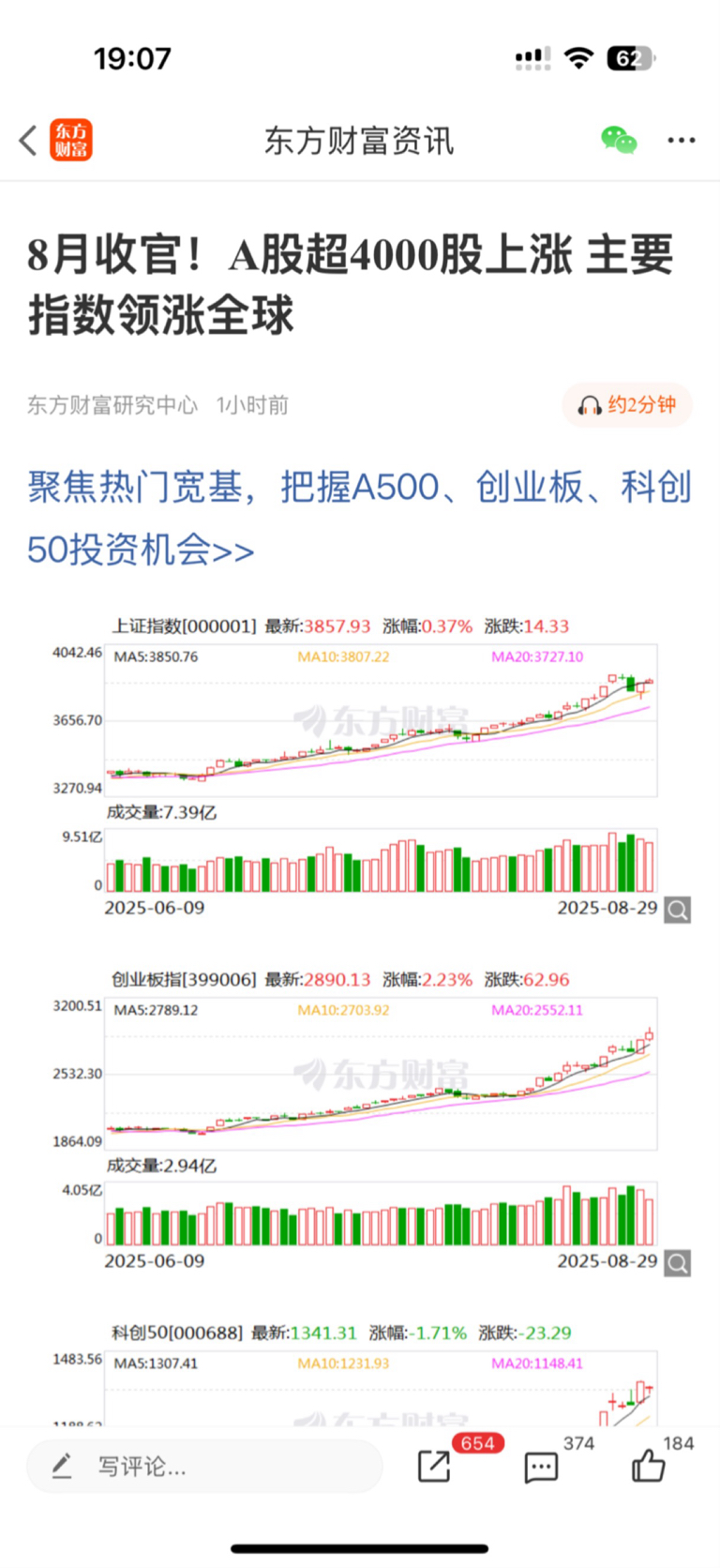Open the orange 东方财富 app logo
720x1568 pixels.
click(x=71, y=141)
